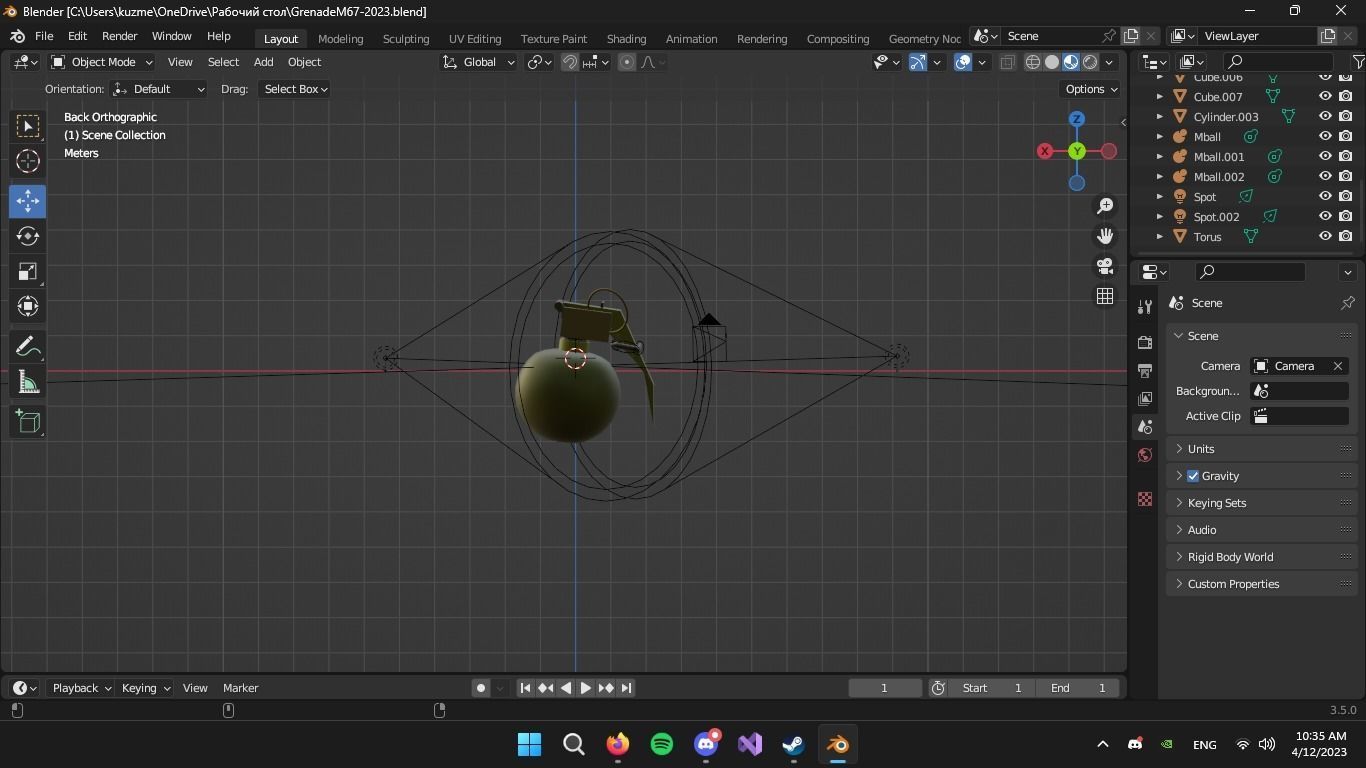
Task: Switch to Wireframe viewport shading
Action: coord(1033,62)
